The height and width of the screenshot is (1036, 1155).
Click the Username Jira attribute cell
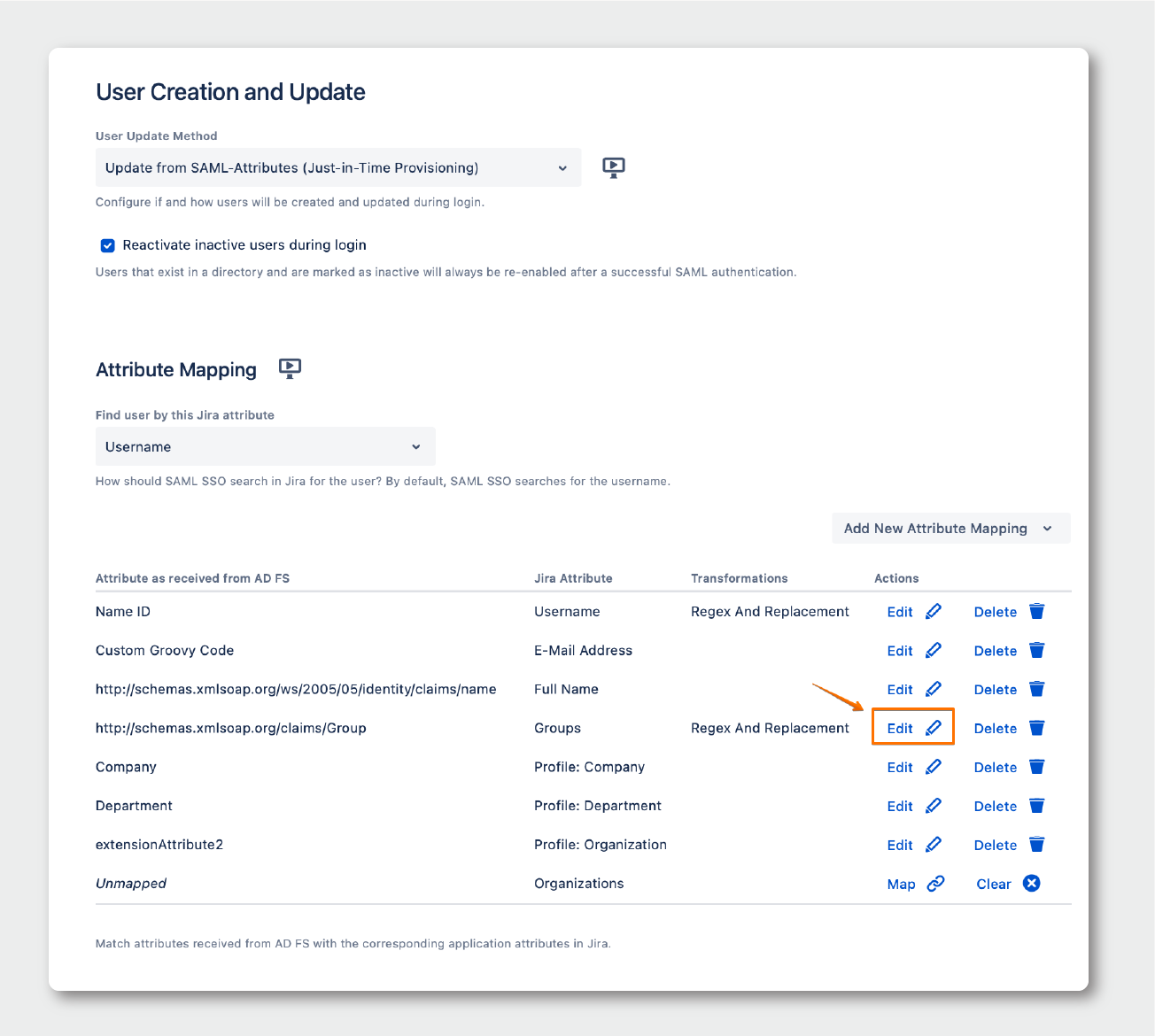[x=567, y=612]
